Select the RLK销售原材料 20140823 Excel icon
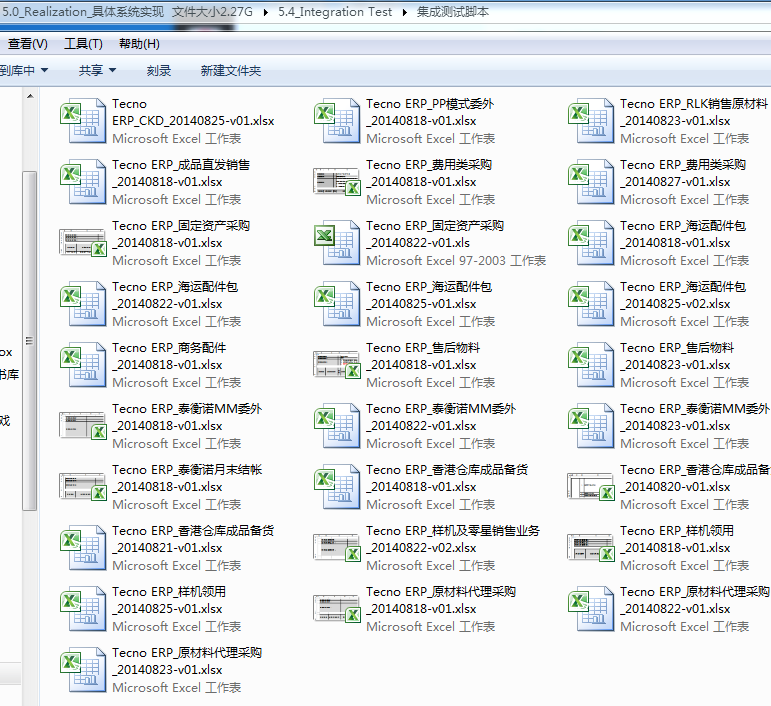The image size is (771, 706). pyautogui.click(x=591, y=121)
